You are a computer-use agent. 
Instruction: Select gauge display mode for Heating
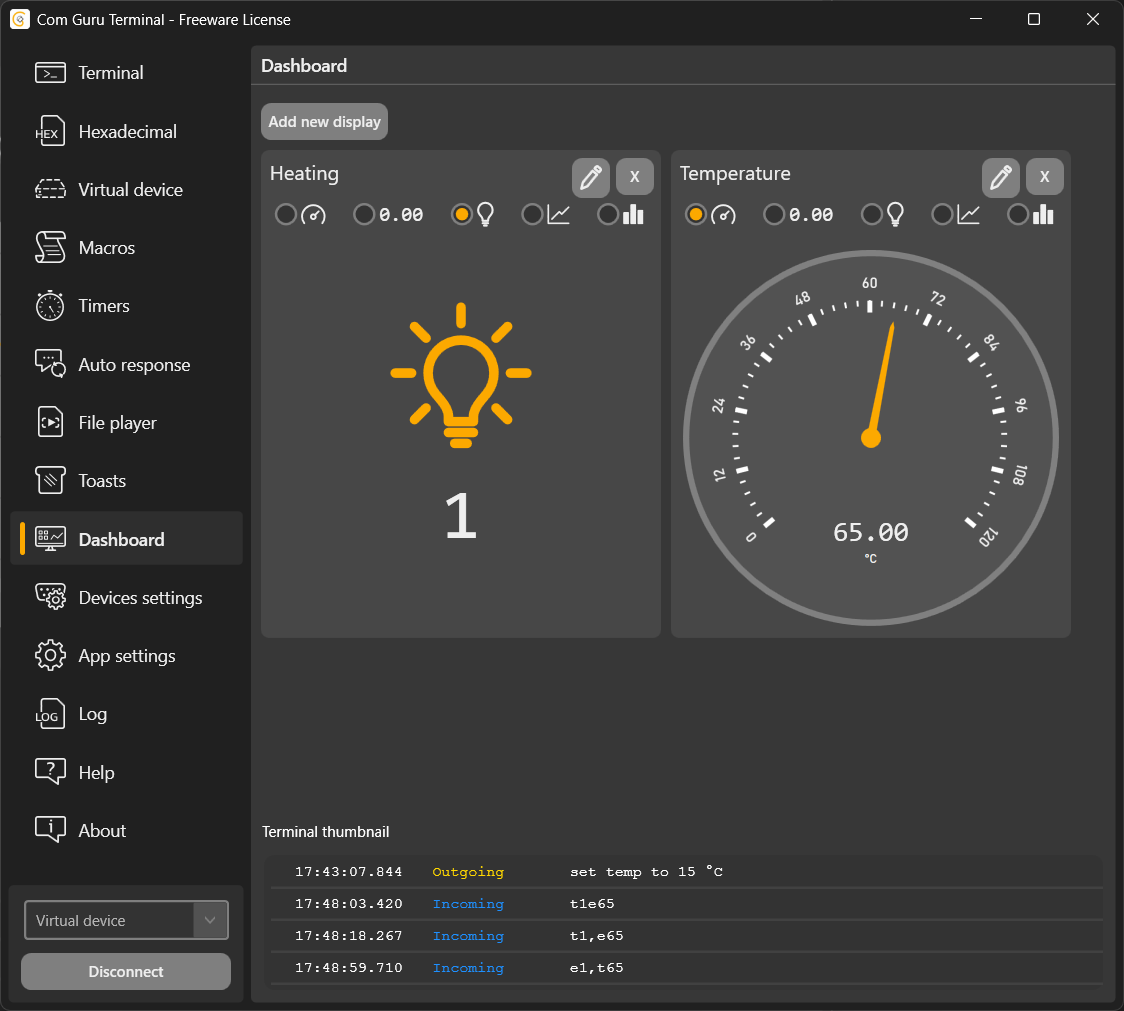coord(286,214)
